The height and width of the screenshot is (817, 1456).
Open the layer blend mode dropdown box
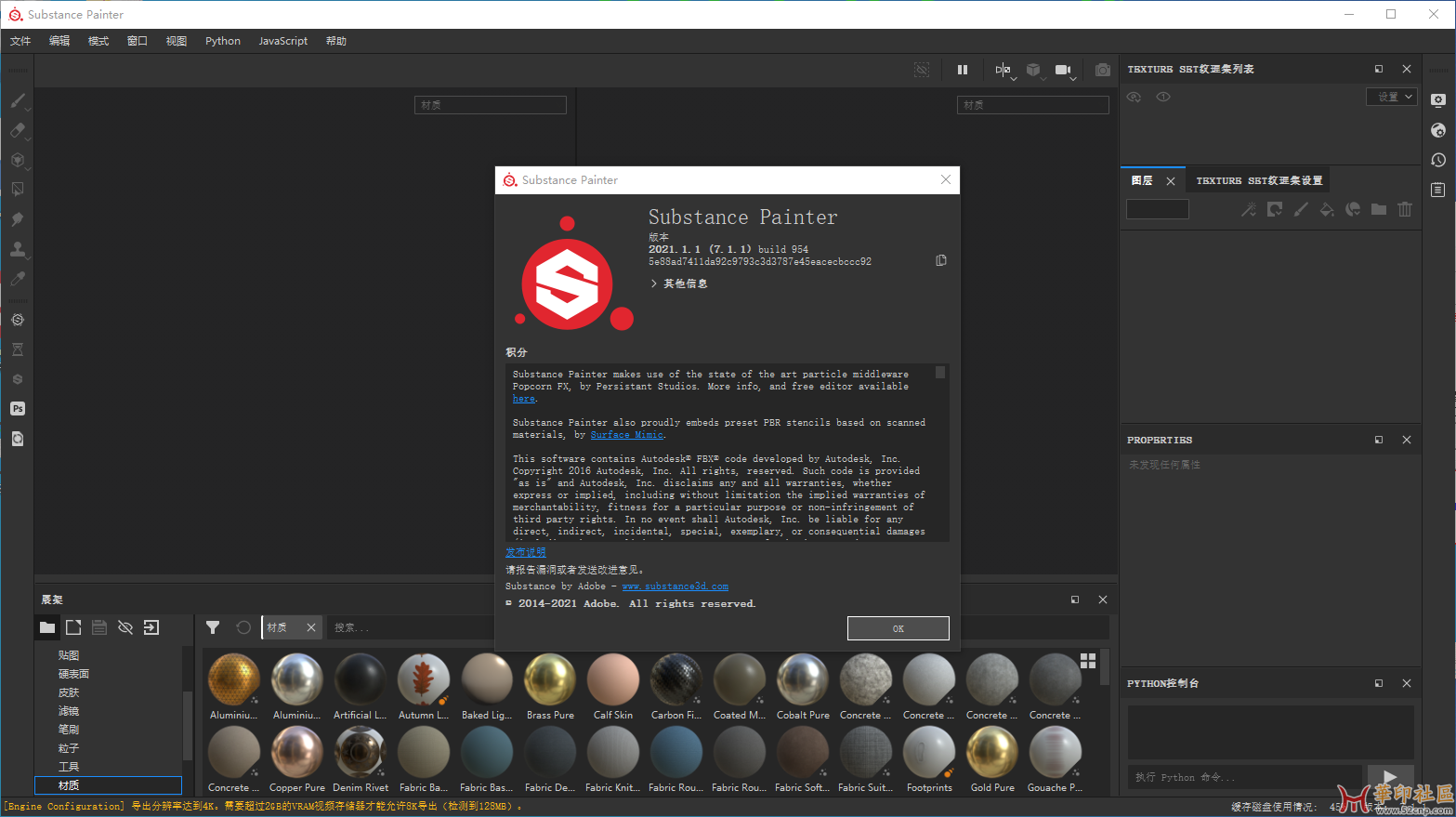(1158, 209)
